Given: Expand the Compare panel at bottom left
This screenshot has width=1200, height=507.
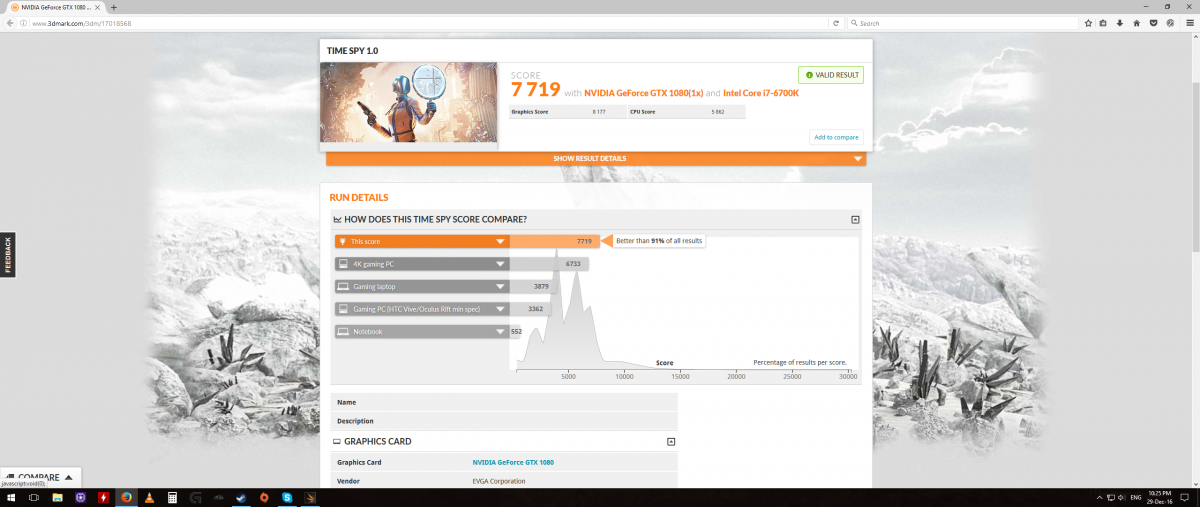Looking at the screenshot, I should click(40, 477).
